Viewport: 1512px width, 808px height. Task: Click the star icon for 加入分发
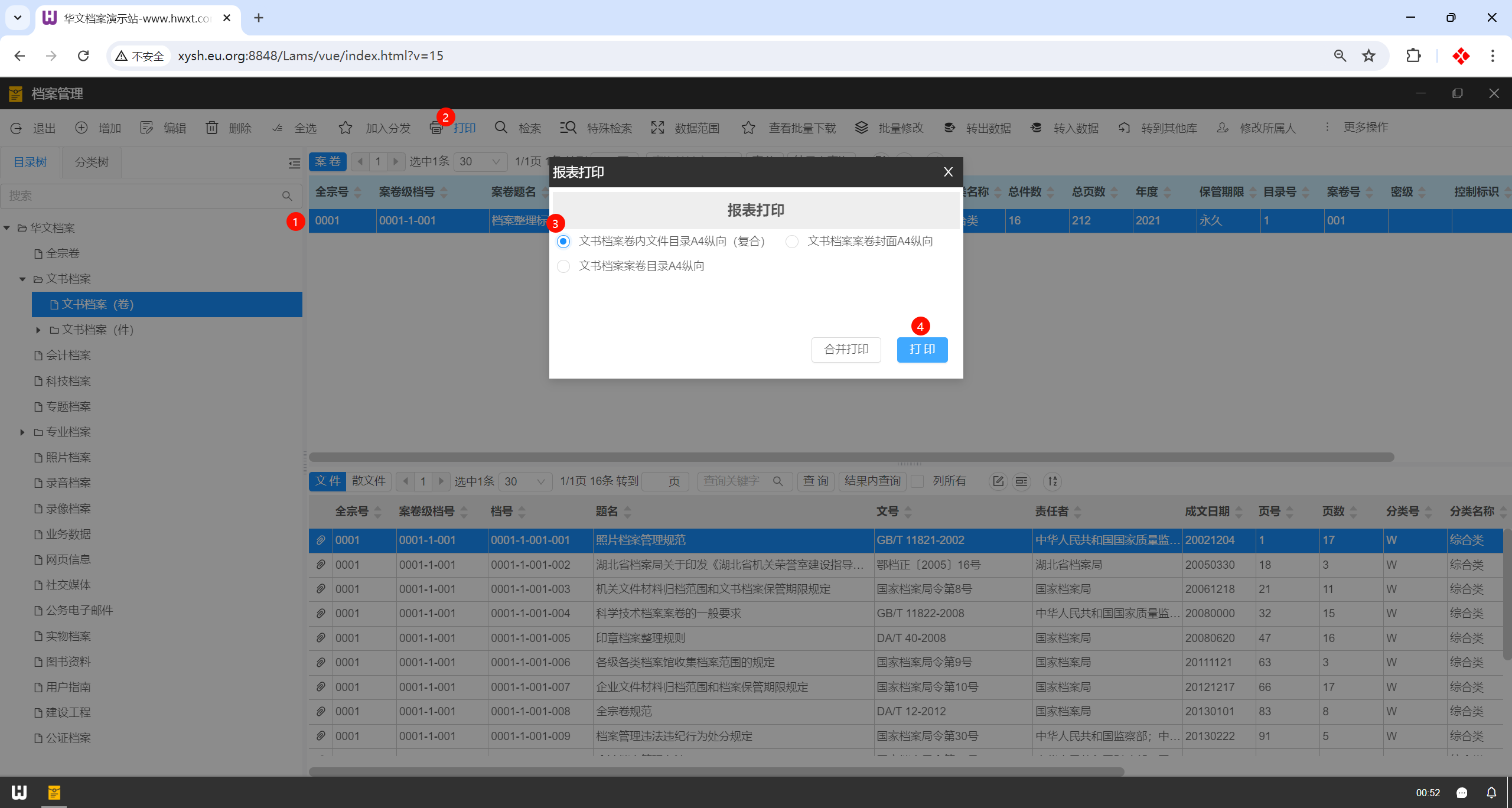(346, 128)
